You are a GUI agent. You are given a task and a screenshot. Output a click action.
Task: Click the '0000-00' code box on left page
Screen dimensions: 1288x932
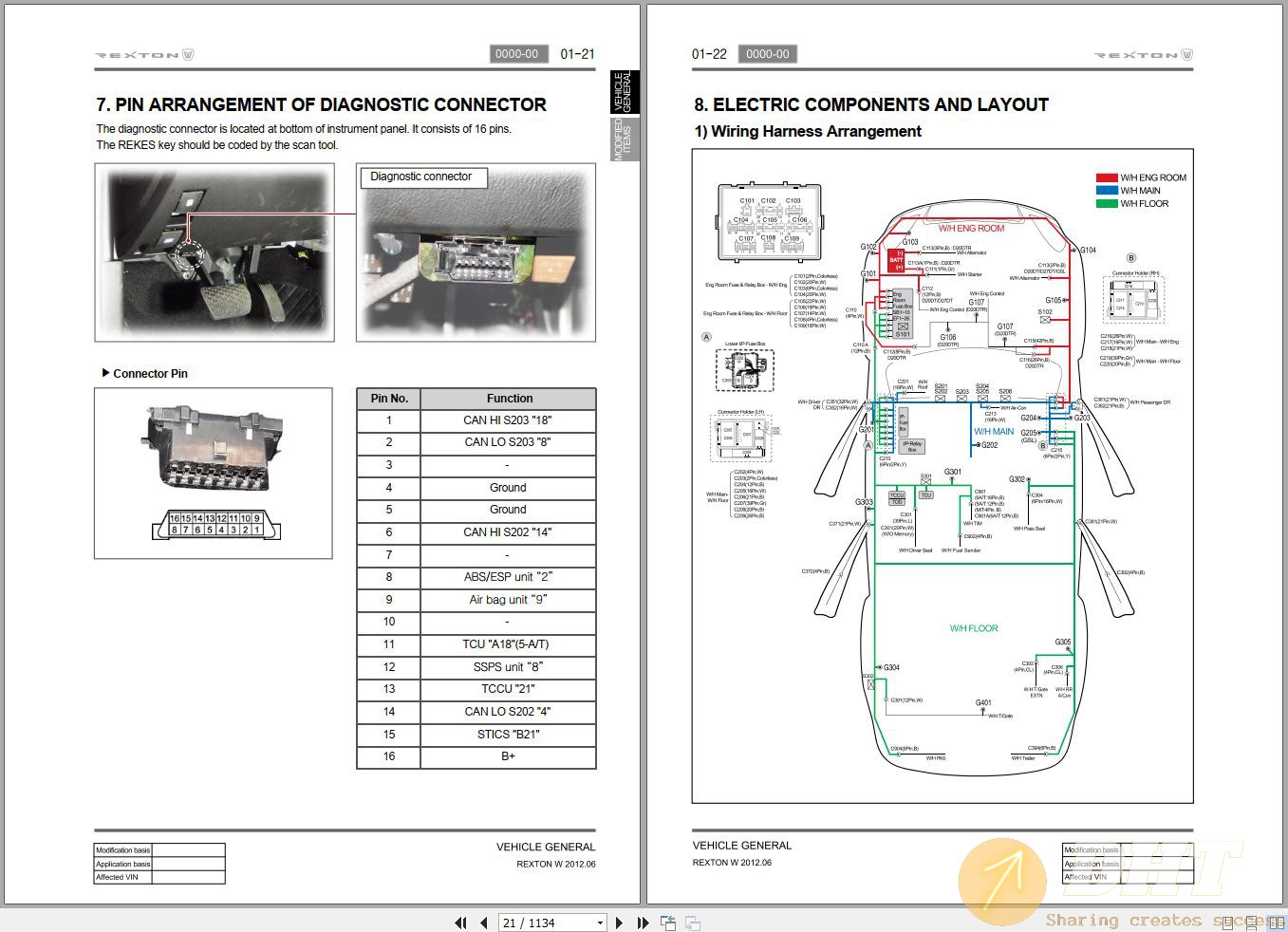(x=517, y=54)
